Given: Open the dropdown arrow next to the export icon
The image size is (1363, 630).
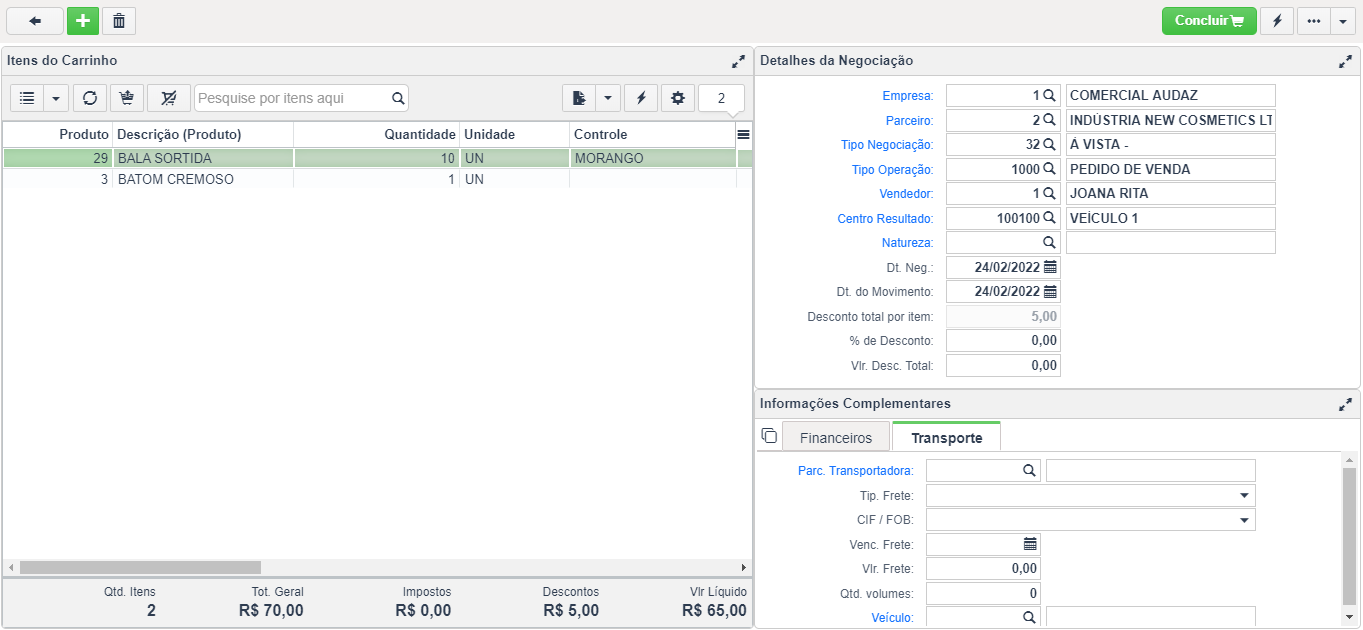Looking at the screenshot, I should 608,98.
